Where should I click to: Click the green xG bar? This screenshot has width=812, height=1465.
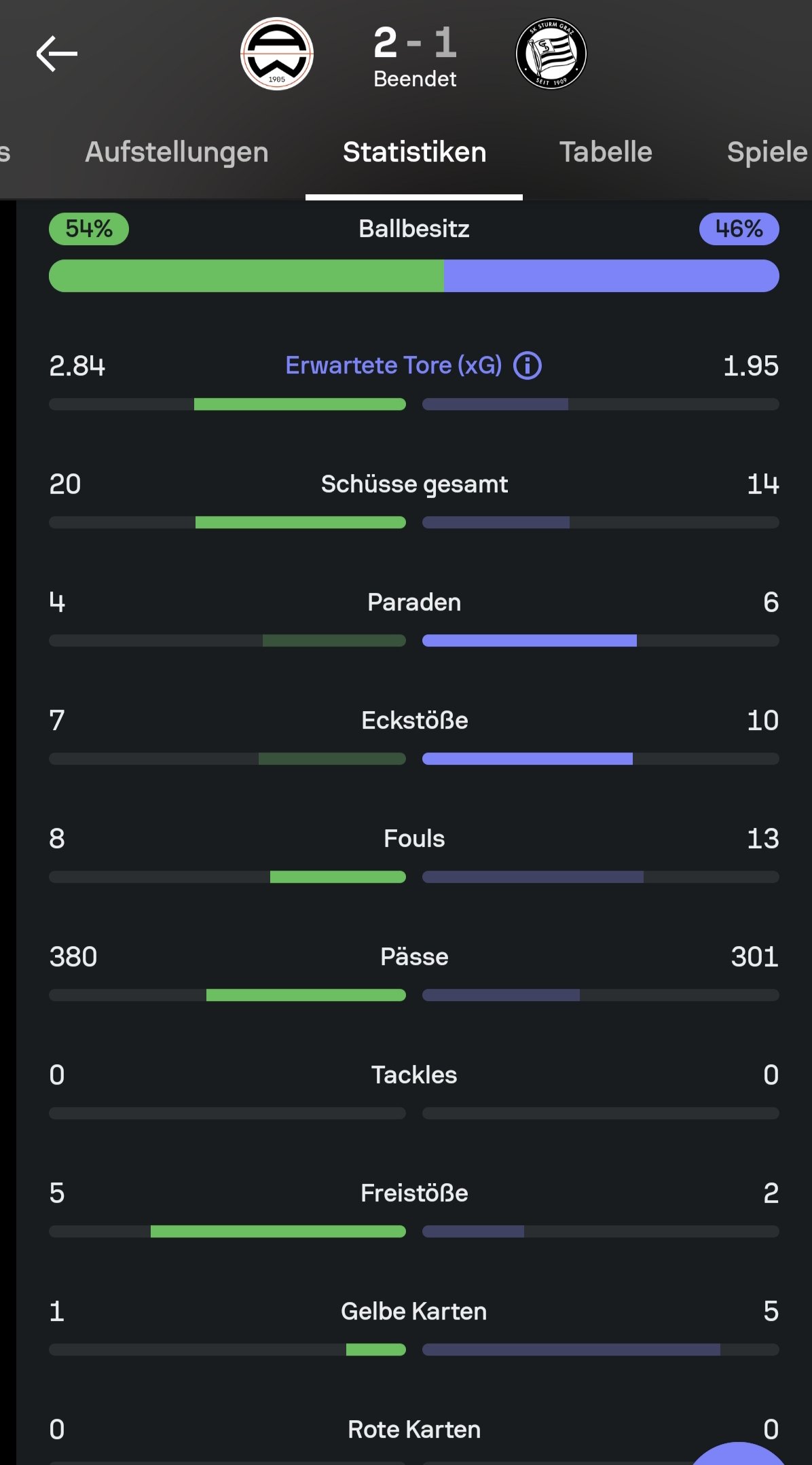299,405
